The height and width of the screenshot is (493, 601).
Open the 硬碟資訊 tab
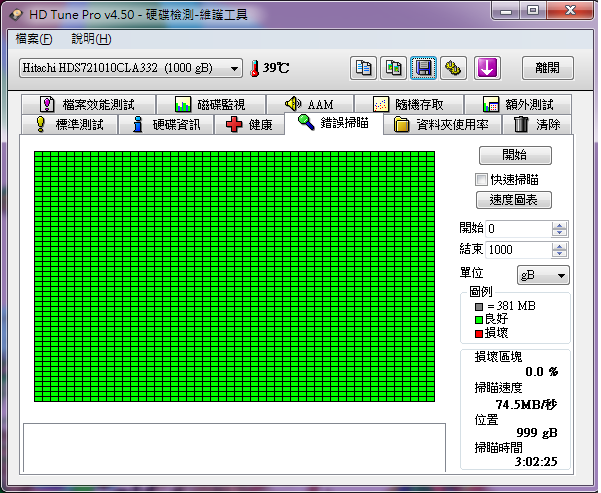(x=166, y=125)
